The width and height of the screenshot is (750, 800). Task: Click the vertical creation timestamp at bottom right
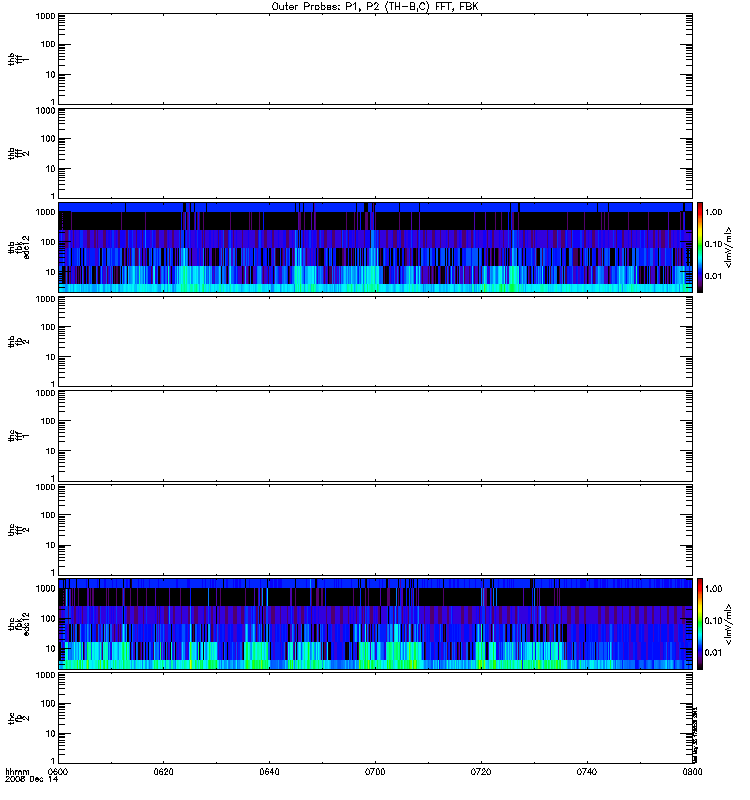[695, 734]
